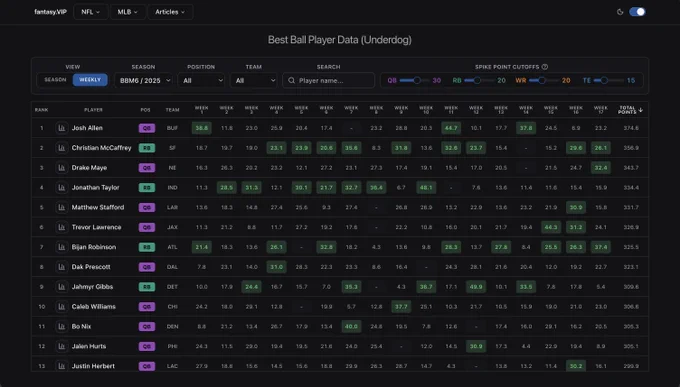This screenshot has width=680, height=387.
Task: Open chart icon for Dak Prescott
Action: click(62, 267)
